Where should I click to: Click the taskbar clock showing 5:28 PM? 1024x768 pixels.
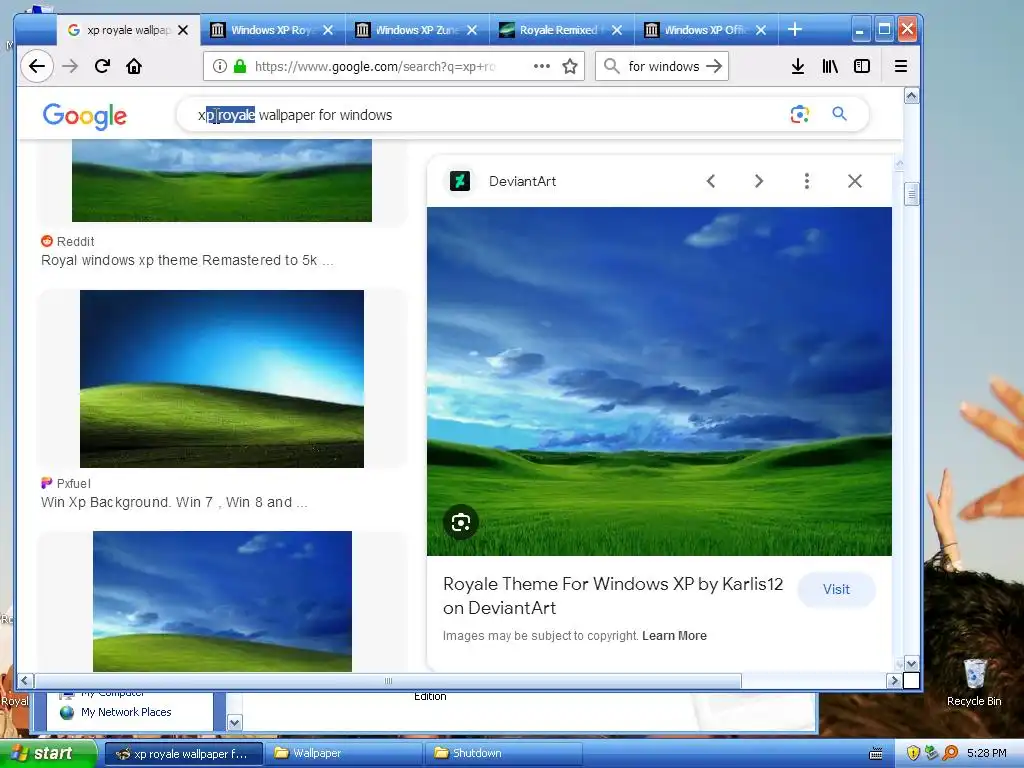click(x=987, y=754)
